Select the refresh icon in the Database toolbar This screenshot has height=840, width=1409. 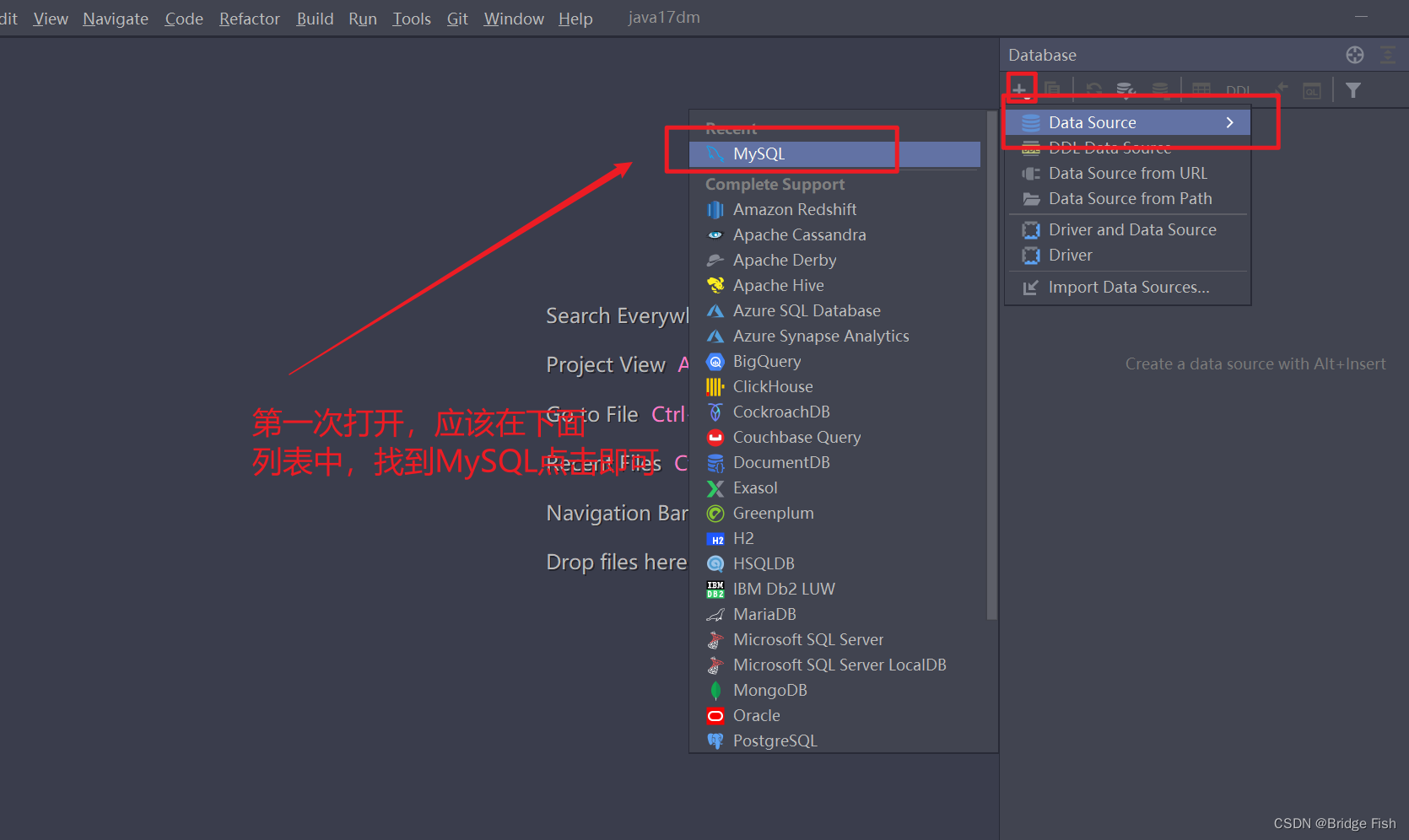[x=1093, y=89]
